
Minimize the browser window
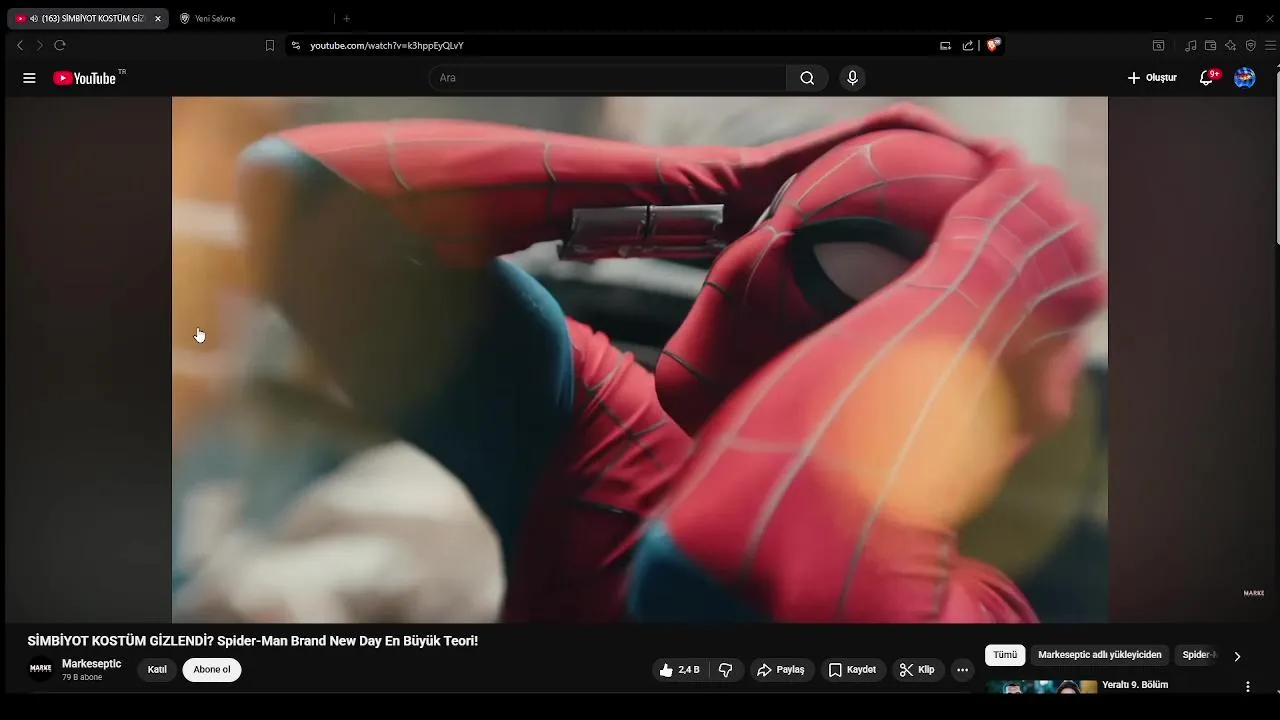[1208, 18]
